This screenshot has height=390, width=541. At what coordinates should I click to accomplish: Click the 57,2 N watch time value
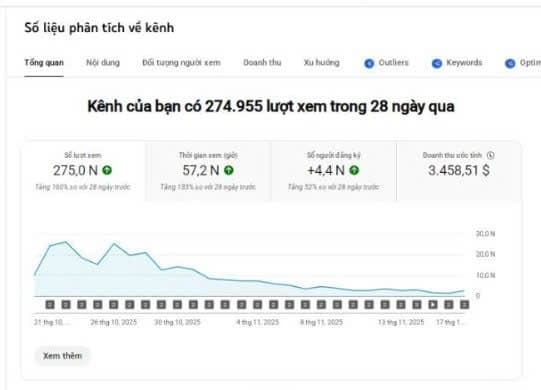click(x=201, y=170)
